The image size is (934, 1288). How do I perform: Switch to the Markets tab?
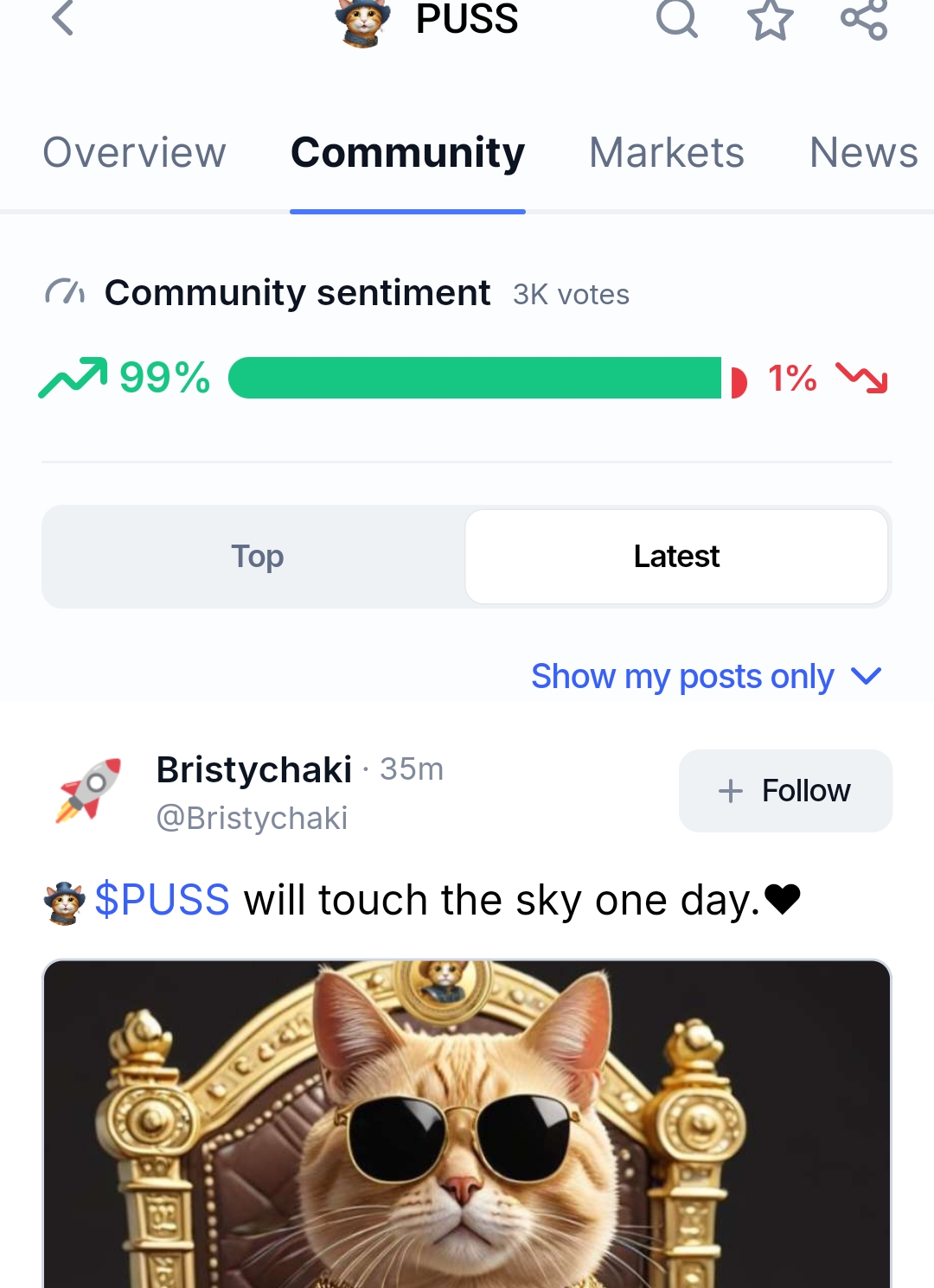tap(666, 153)
